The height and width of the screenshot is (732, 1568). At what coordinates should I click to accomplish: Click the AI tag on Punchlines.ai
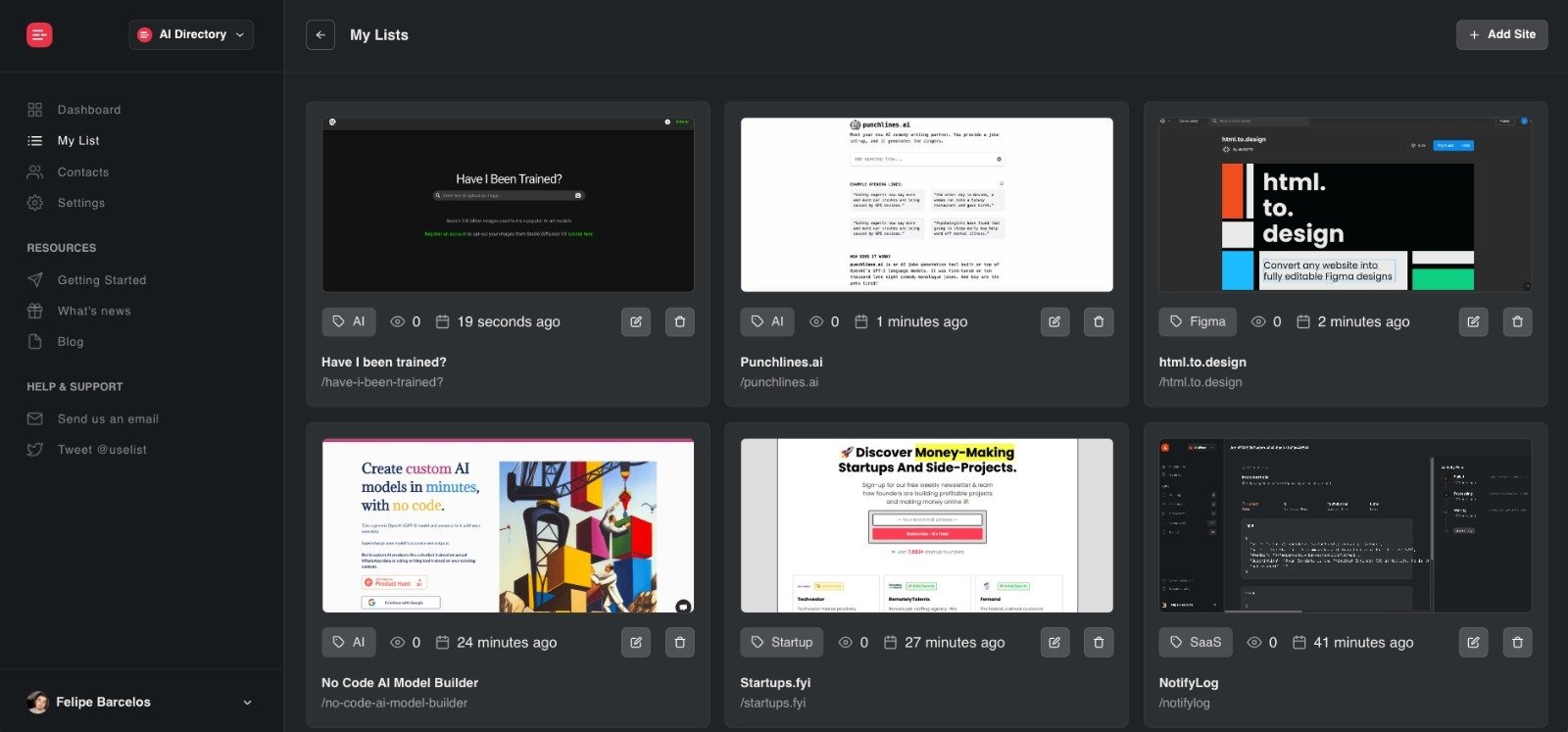pos(767,321)
